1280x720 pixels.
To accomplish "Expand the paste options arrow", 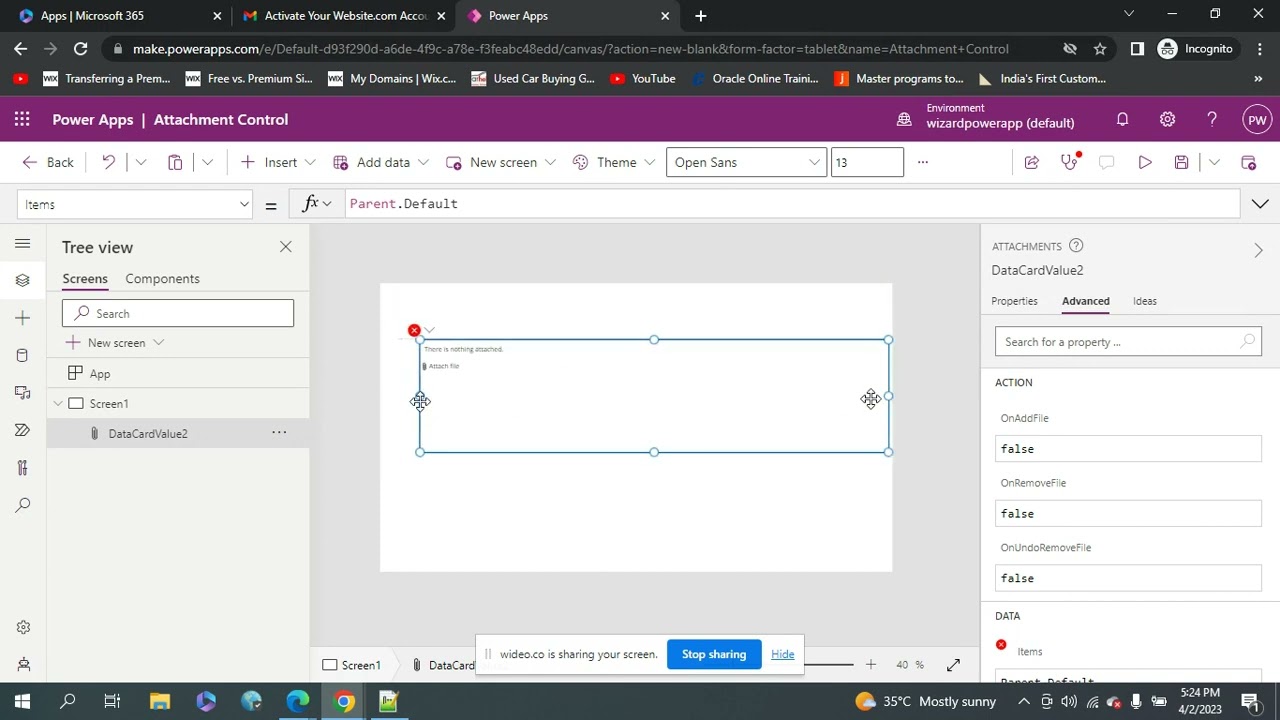I will click(207, 162).
